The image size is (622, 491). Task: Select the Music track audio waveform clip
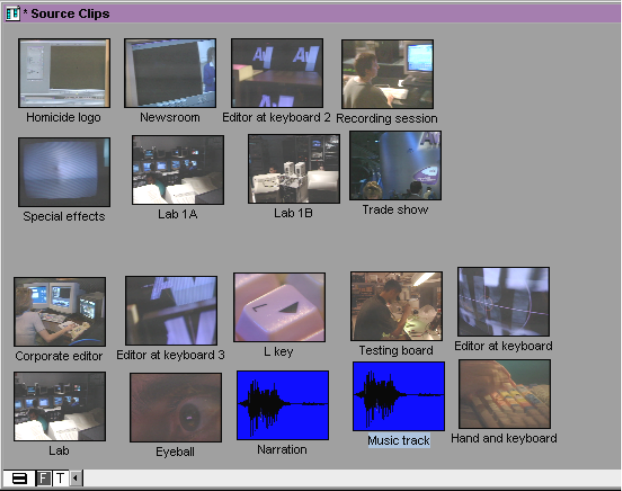(x=399, y=396)
